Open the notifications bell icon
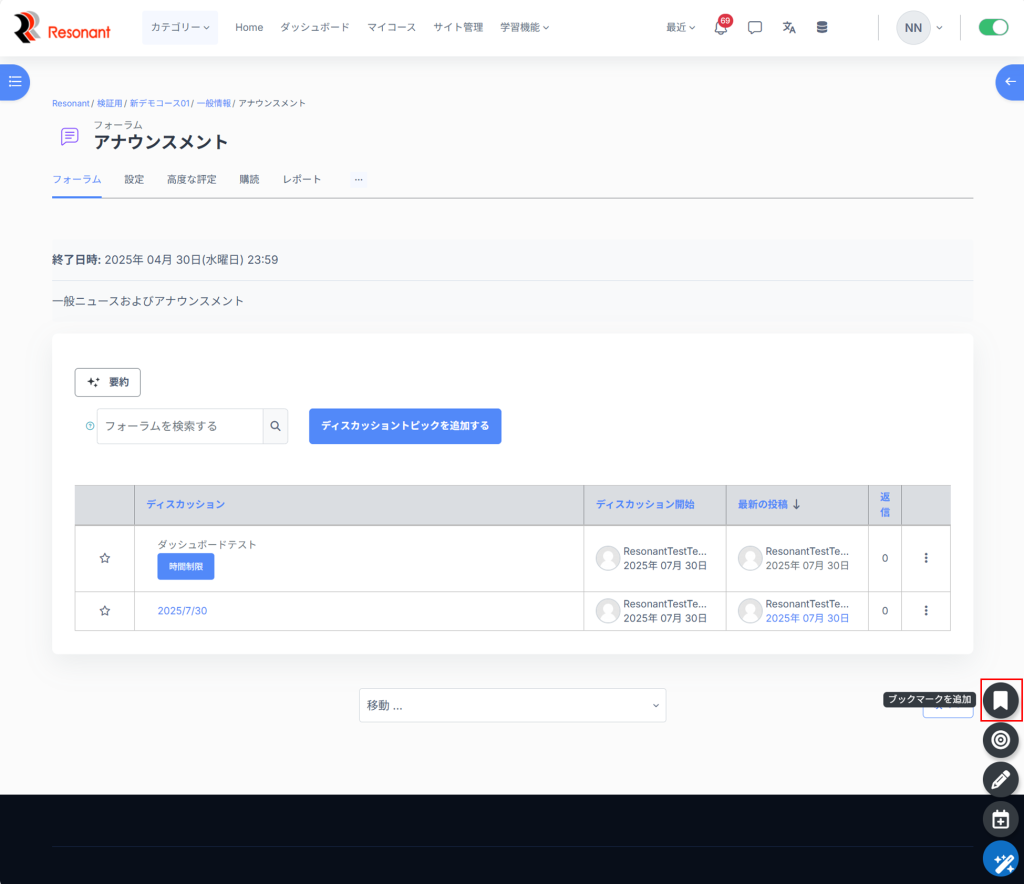This screenshot has height=884, width=1024. [720, 28]
